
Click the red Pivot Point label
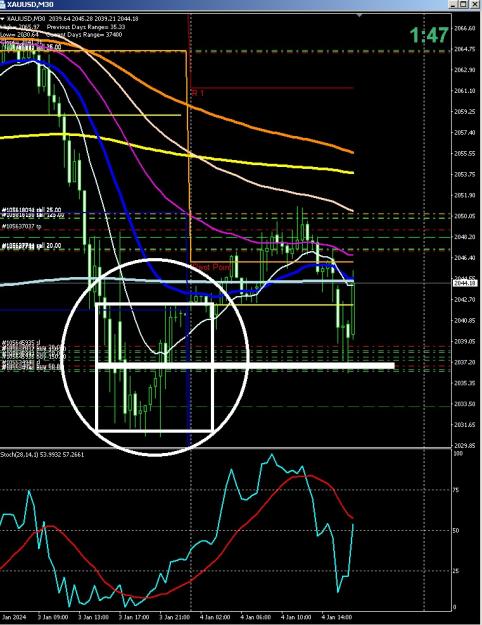[x=212, y=267]
